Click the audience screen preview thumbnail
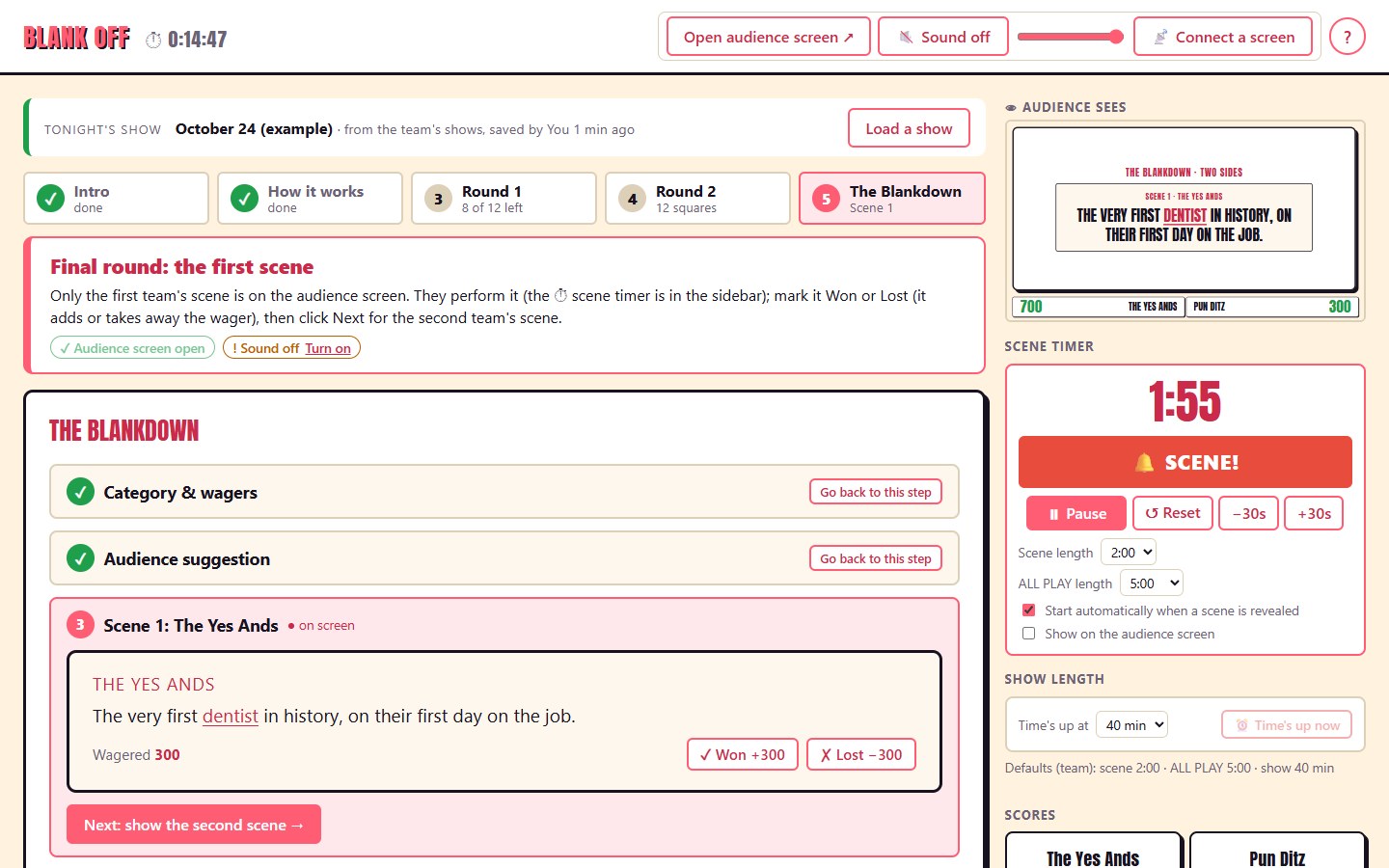The image size is (1389, 868). click(x=1185, y=222)
